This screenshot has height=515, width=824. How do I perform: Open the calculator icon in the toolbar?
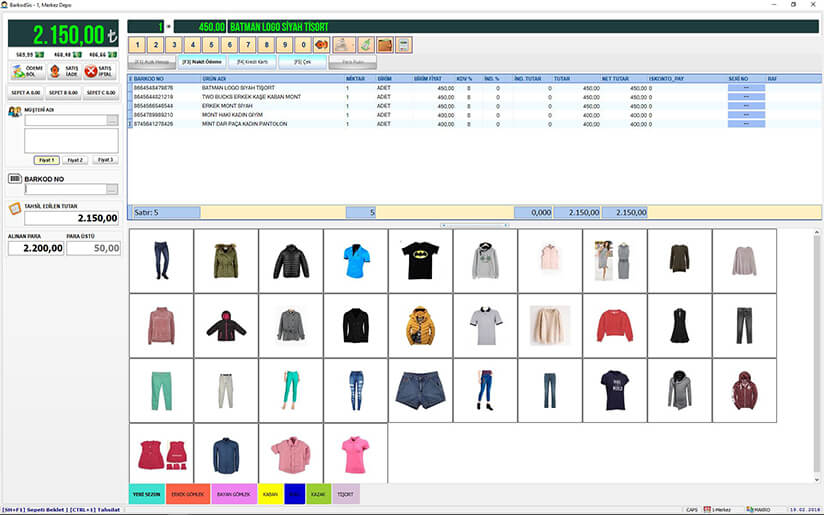pyautogui.click(x=403, y=45)
